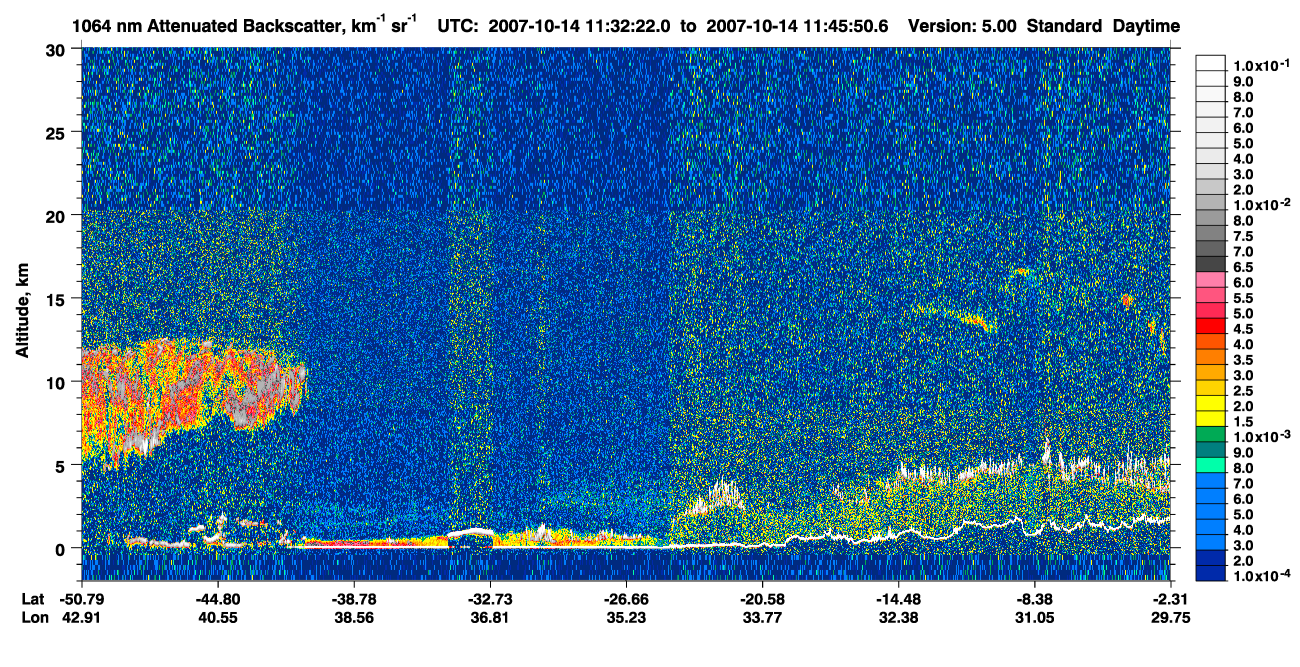Image resolution: width=1300 pixels, height=667 pixels.
Task: Click the "Lon" row label
Action: tap(33, 617)
